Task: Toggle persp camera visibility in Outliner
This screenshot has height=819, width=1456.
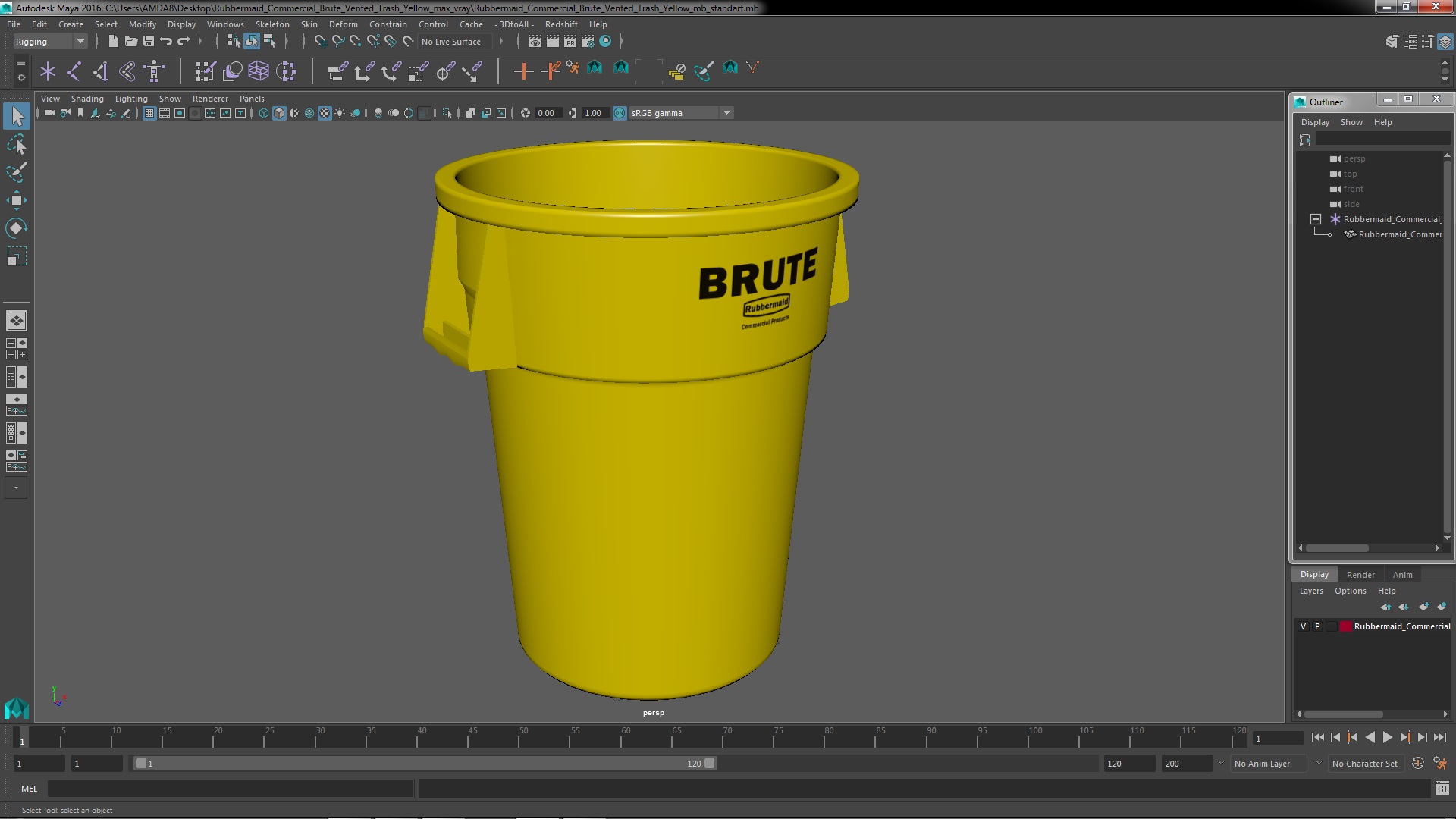Action: pyautogui.click(x=1336, y=158)
